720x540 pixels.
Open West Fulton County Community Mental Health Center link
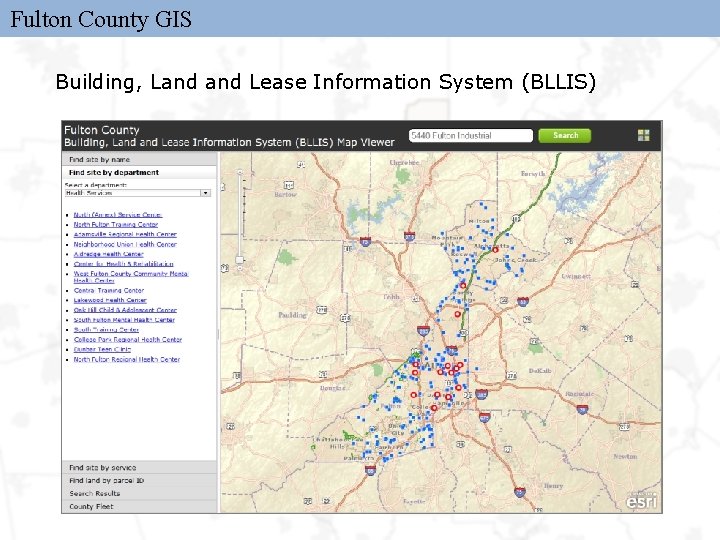131,277
